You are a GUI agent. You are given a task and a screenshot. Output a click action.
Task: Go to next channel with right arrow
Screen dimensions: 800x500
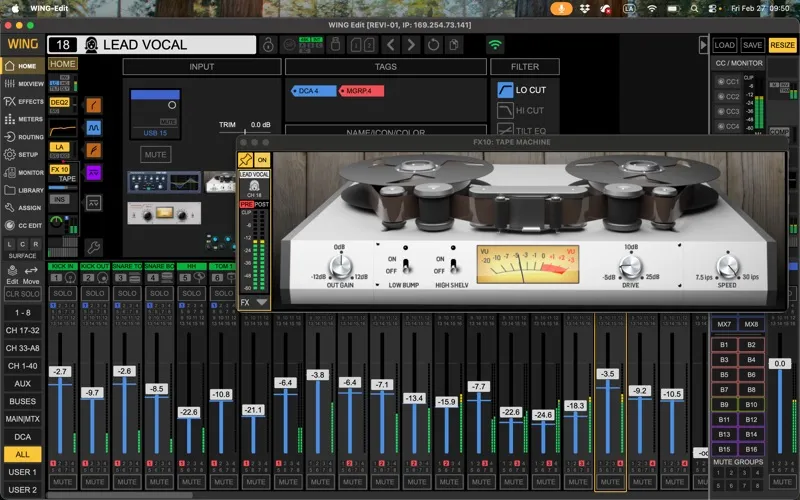(411, 45)
